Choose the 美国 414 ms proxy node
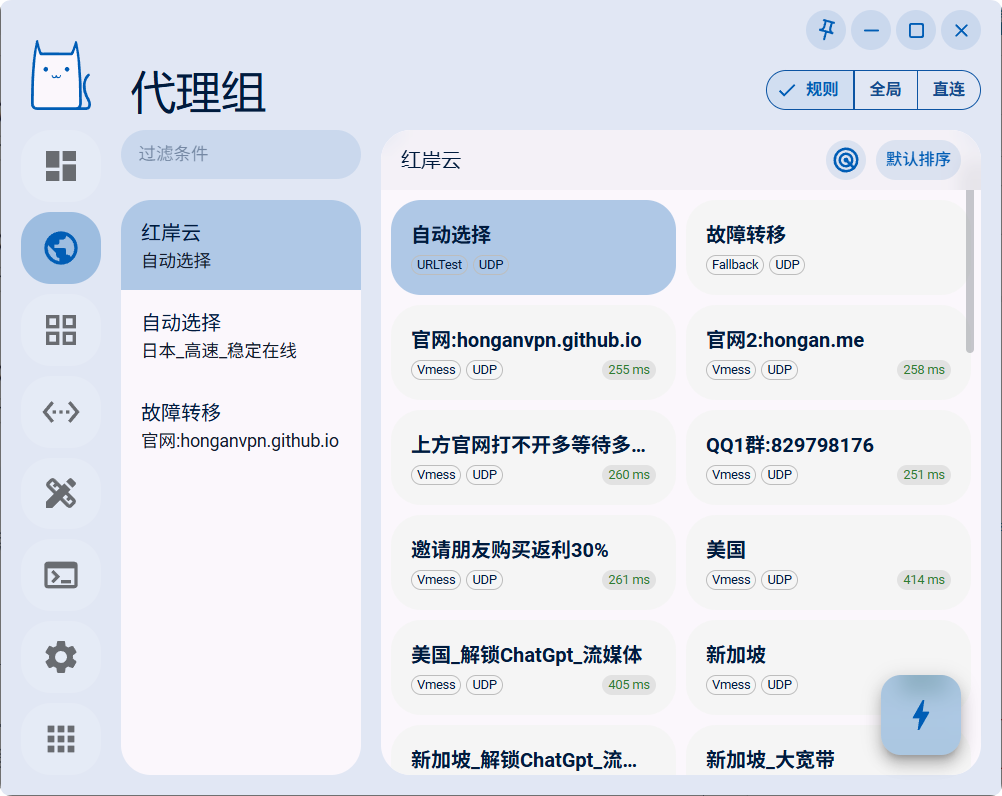The height and width of the screenshot is (796, 1002). coord(827,563)
